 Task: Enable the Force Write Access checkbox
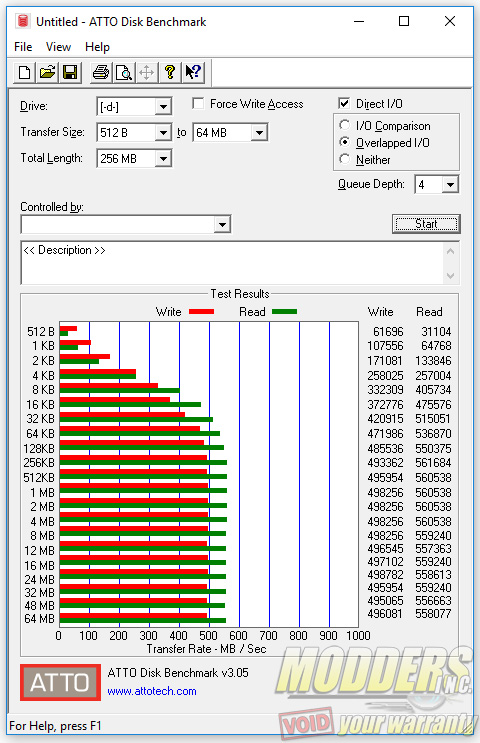tap(199, 103)
